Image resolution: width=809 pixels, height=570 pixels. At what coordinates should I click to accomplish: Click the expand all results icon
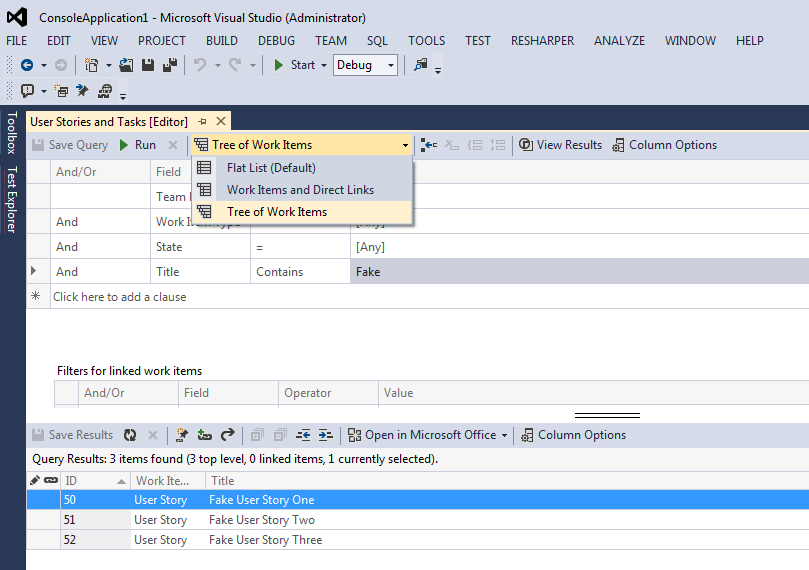257,435
